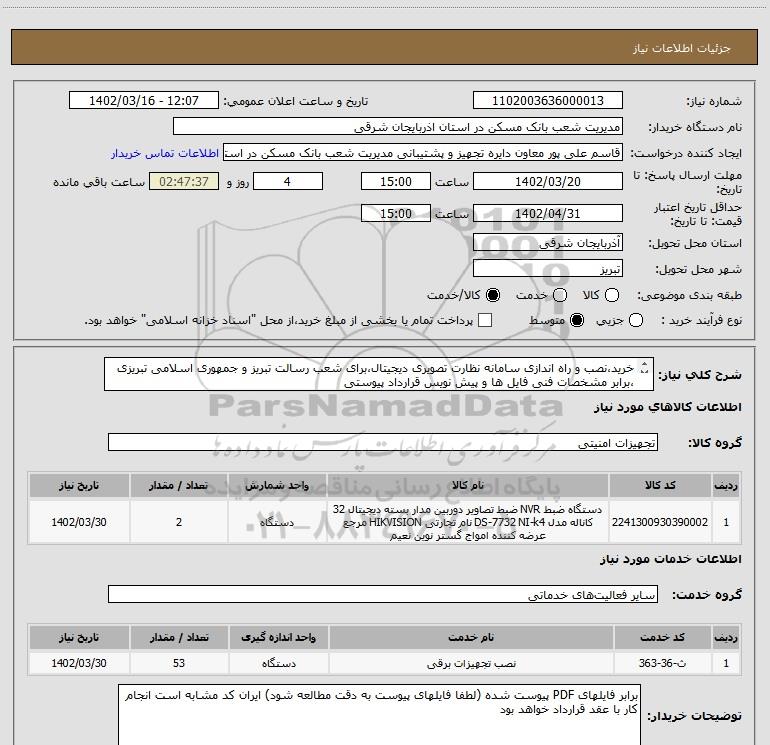Choose the جزیی purchase type option
770x745 pixels.
coord(635,321)
